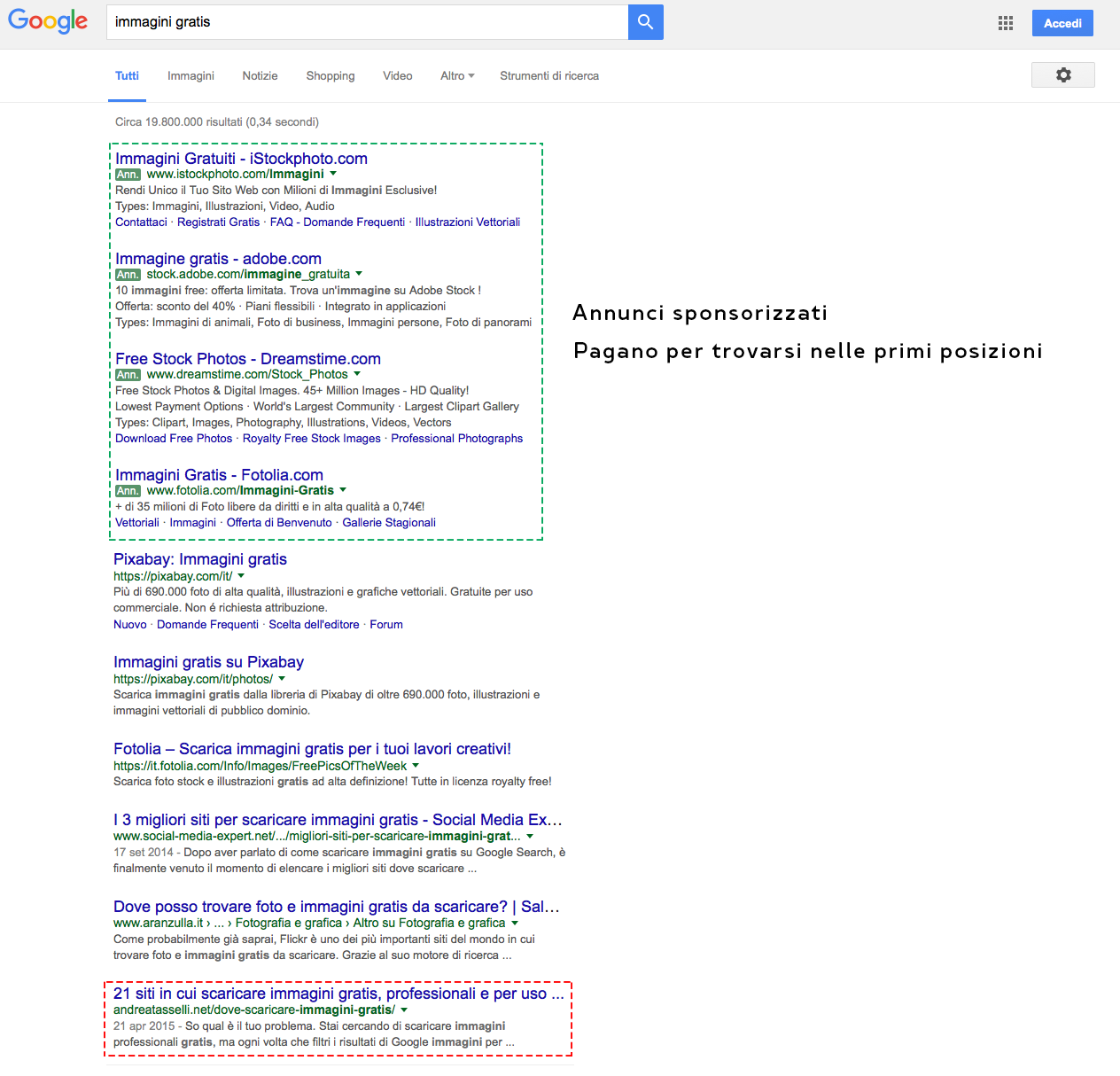Expand the arrow beside it.fotolia.com FreePicsOfTheWeek URL
Screen dimensions: 1120x1076
(x=416, y=766)
